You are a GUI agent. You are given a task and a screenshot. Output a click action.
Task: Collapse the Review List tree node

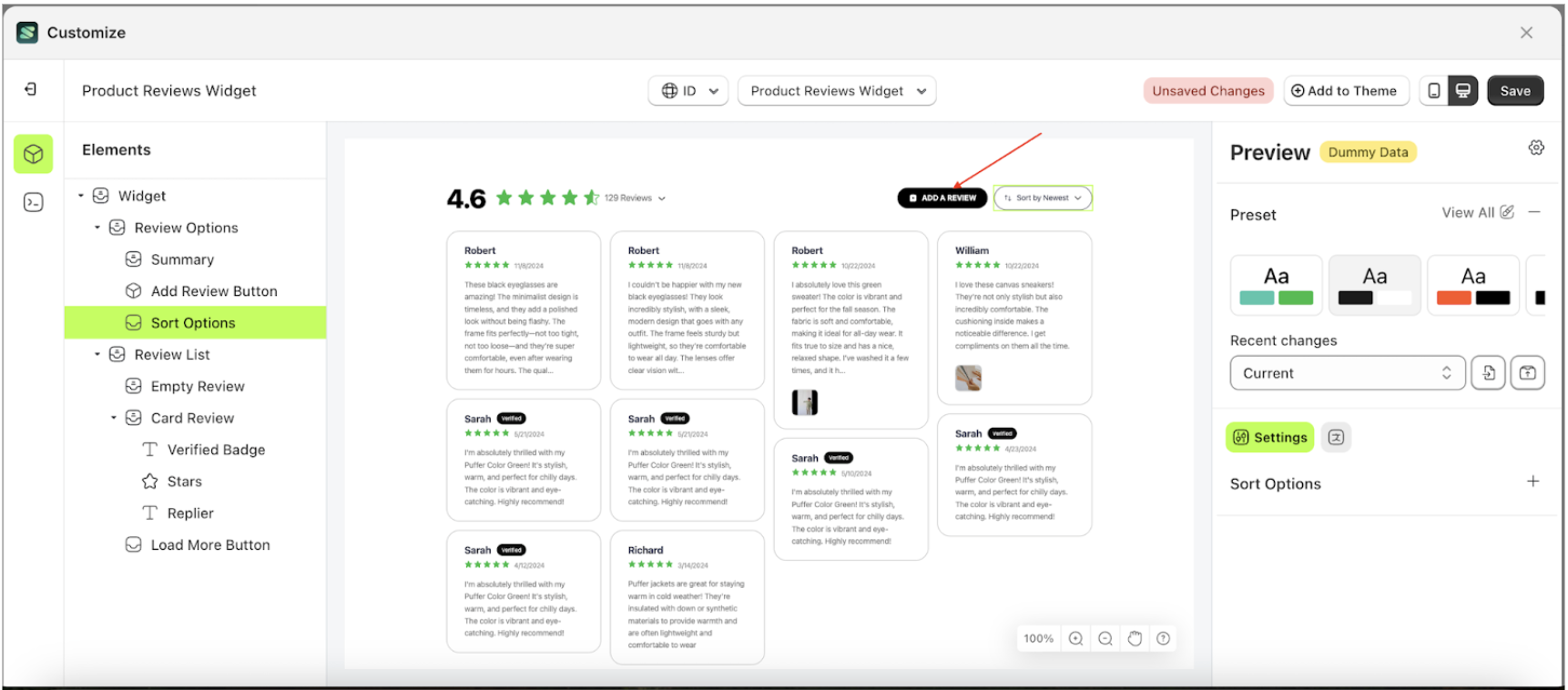97,354
